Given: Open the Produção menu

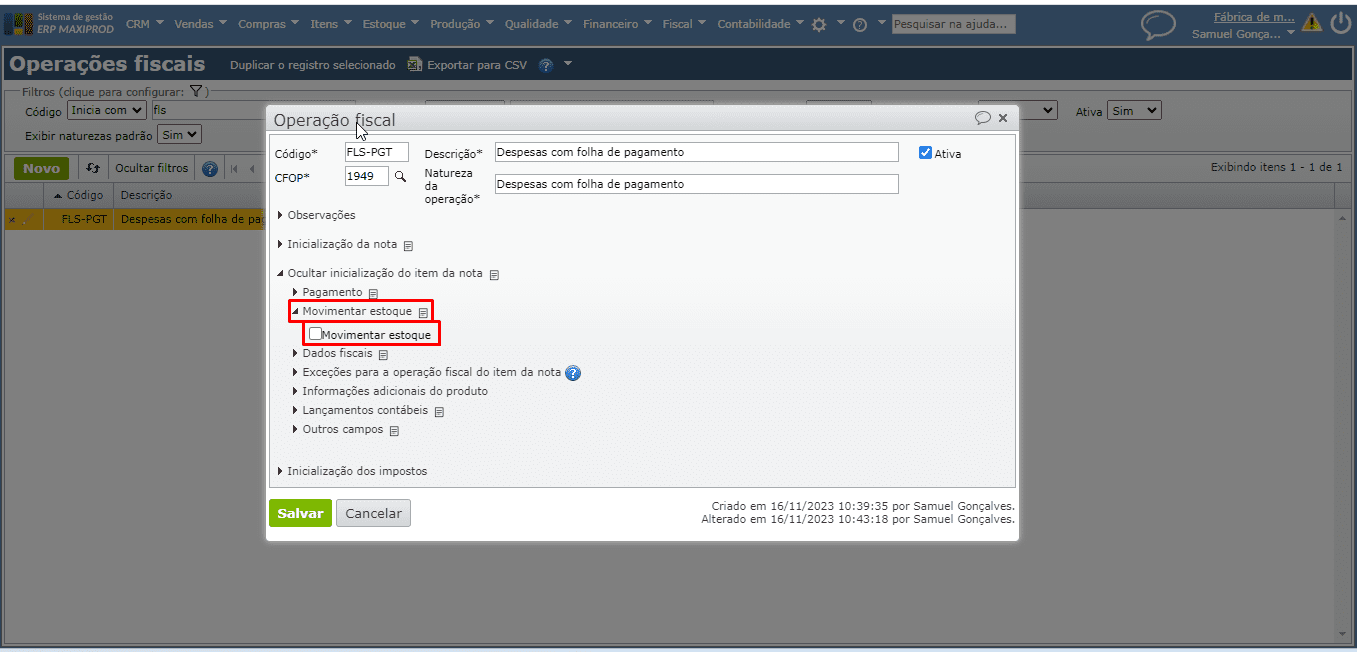Looking at the screenshot, I should point(462,24).
